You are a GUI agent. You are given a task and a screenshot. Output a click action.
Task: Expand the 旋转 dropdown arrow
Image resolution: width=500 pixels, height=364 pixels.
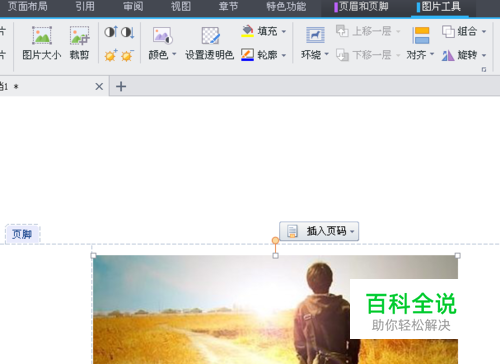click(x=484, y=55)
